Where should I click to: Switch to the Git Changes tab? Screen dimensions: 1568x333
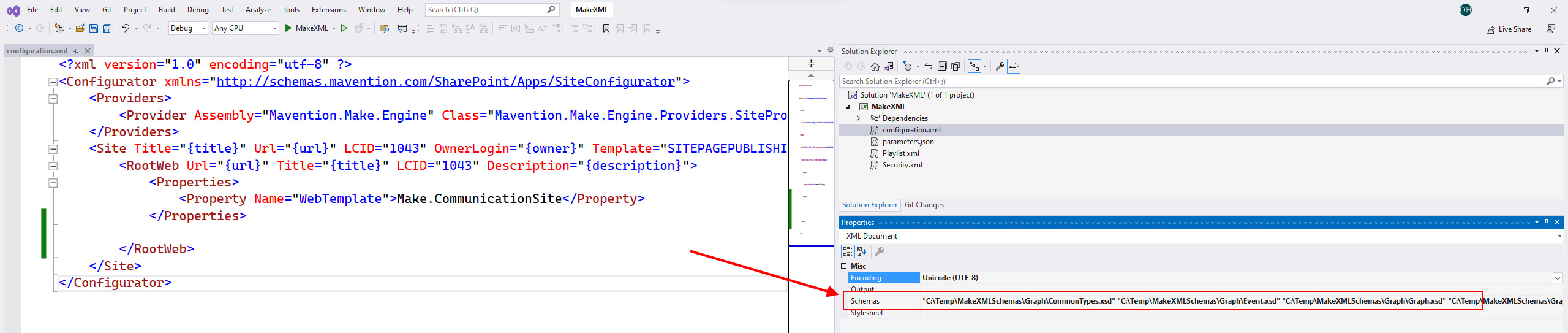point(924,205)
